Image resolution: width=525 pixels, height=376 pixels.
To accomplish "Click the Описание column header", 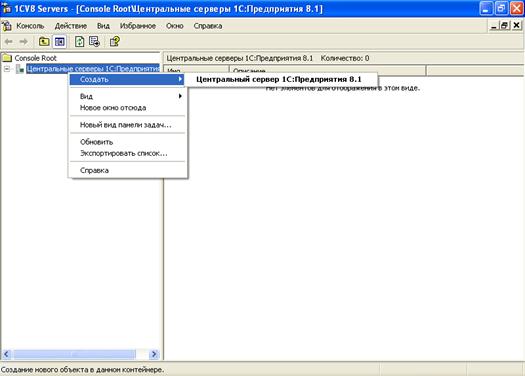I will [x=327, y=70].
